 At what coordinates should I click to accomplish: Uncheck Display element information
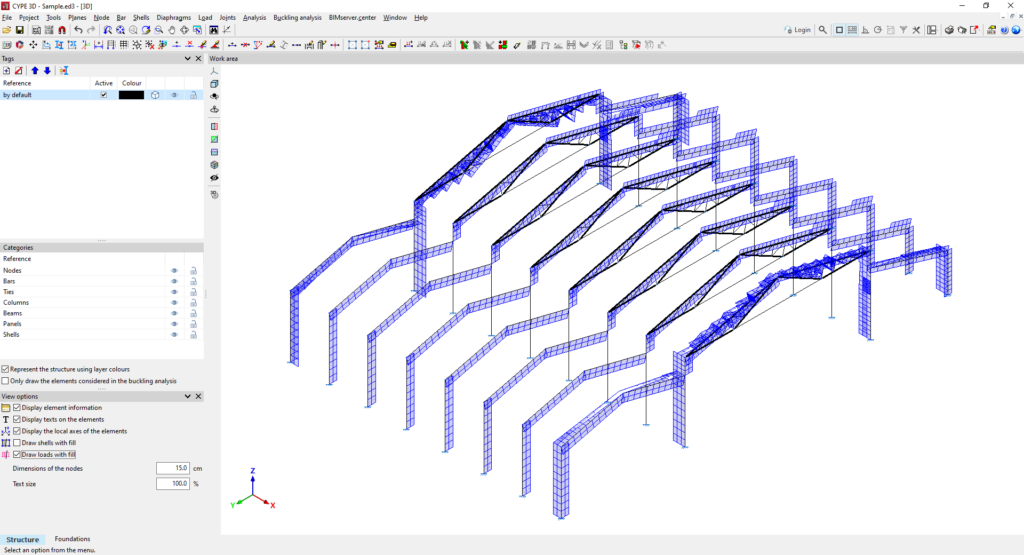17,407
